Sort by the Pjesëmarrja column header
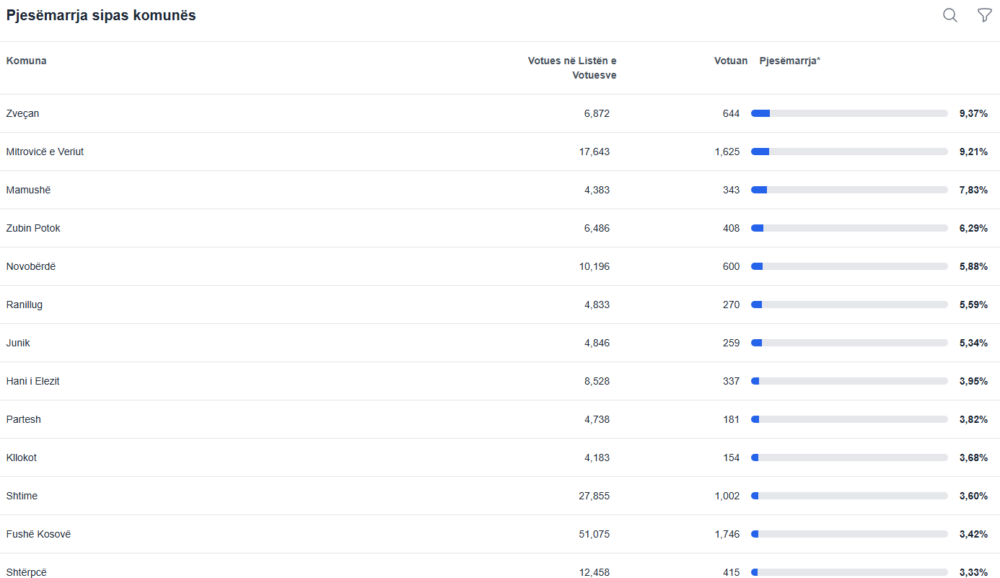This screenshot has height=578, width=1000. [789, 61]
